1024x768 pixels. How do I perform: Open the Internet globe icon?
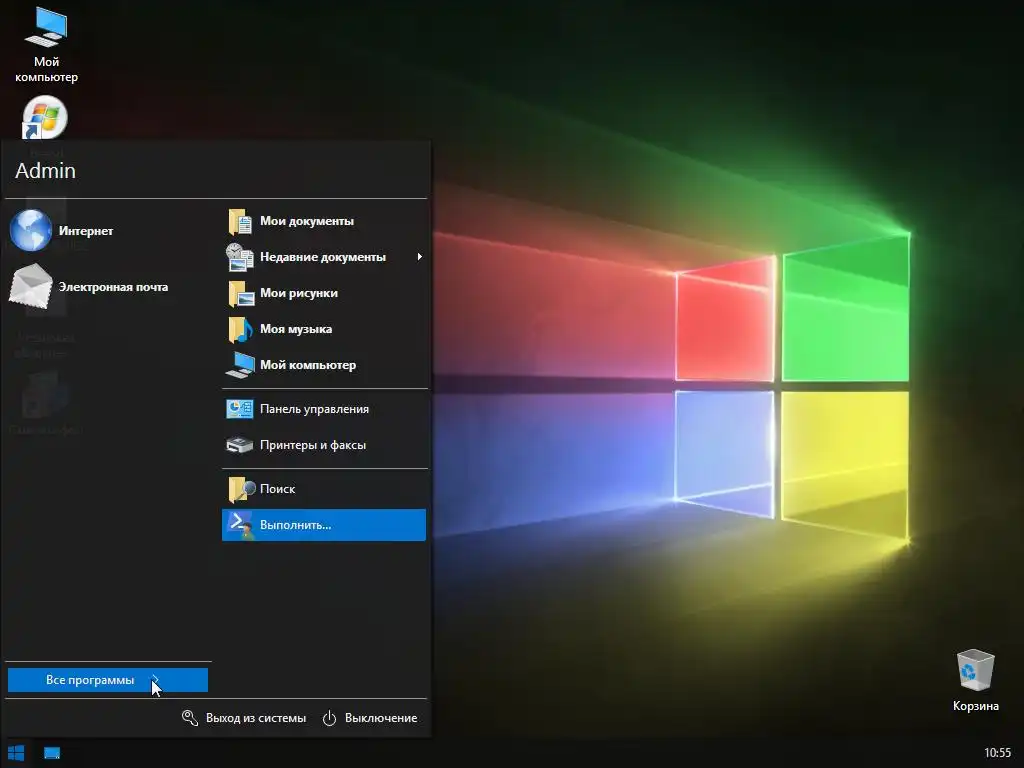(31, 231)
